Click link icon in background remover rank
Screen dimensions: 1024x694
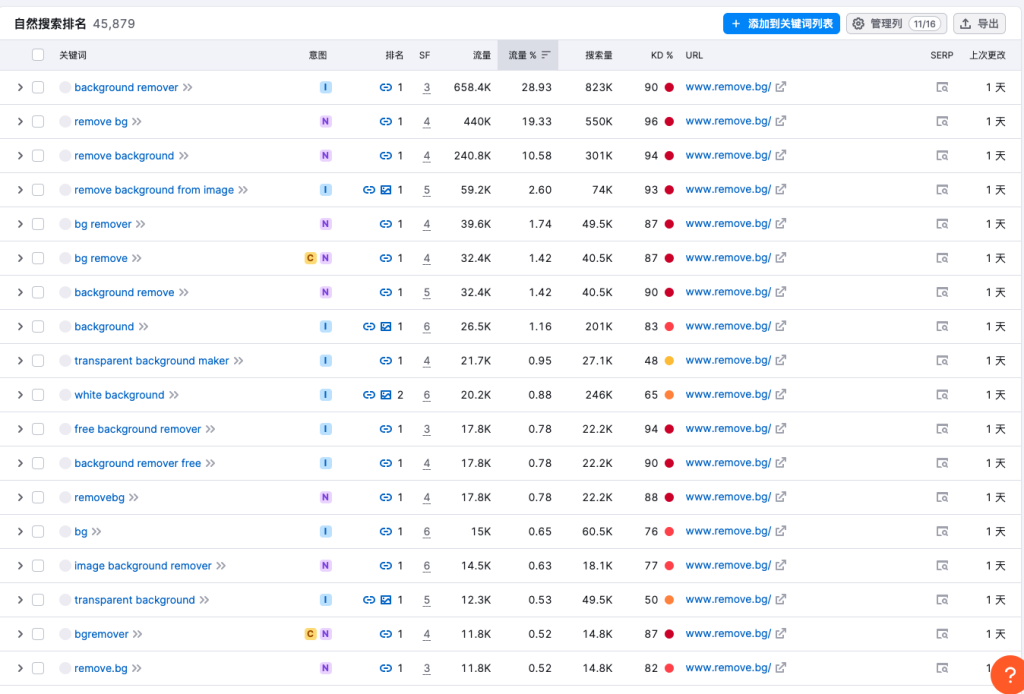coord(386,87)
